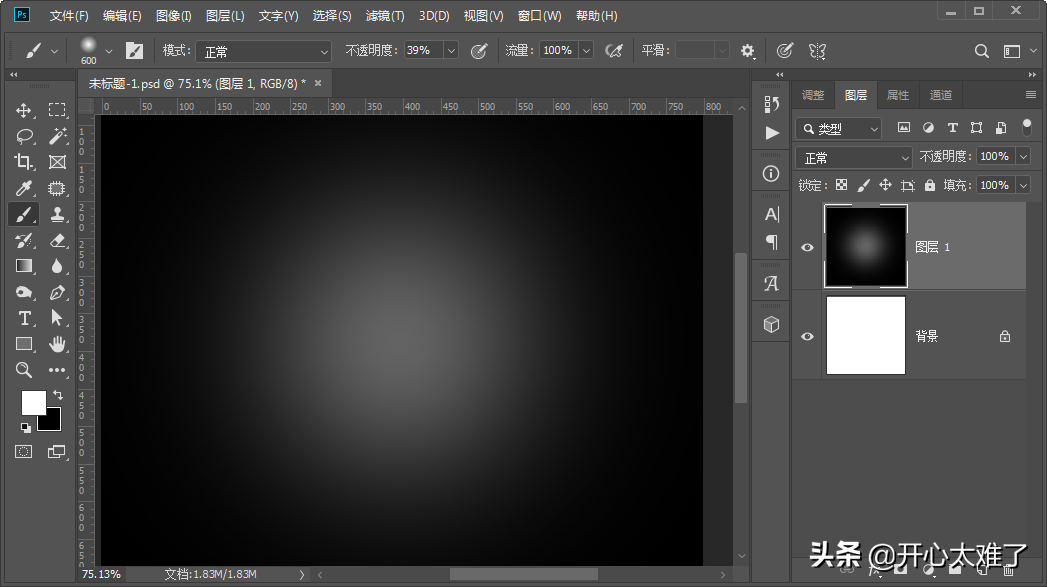1047x587 pixels.
Task: Activate the Zoom tool
Action: 24,370
